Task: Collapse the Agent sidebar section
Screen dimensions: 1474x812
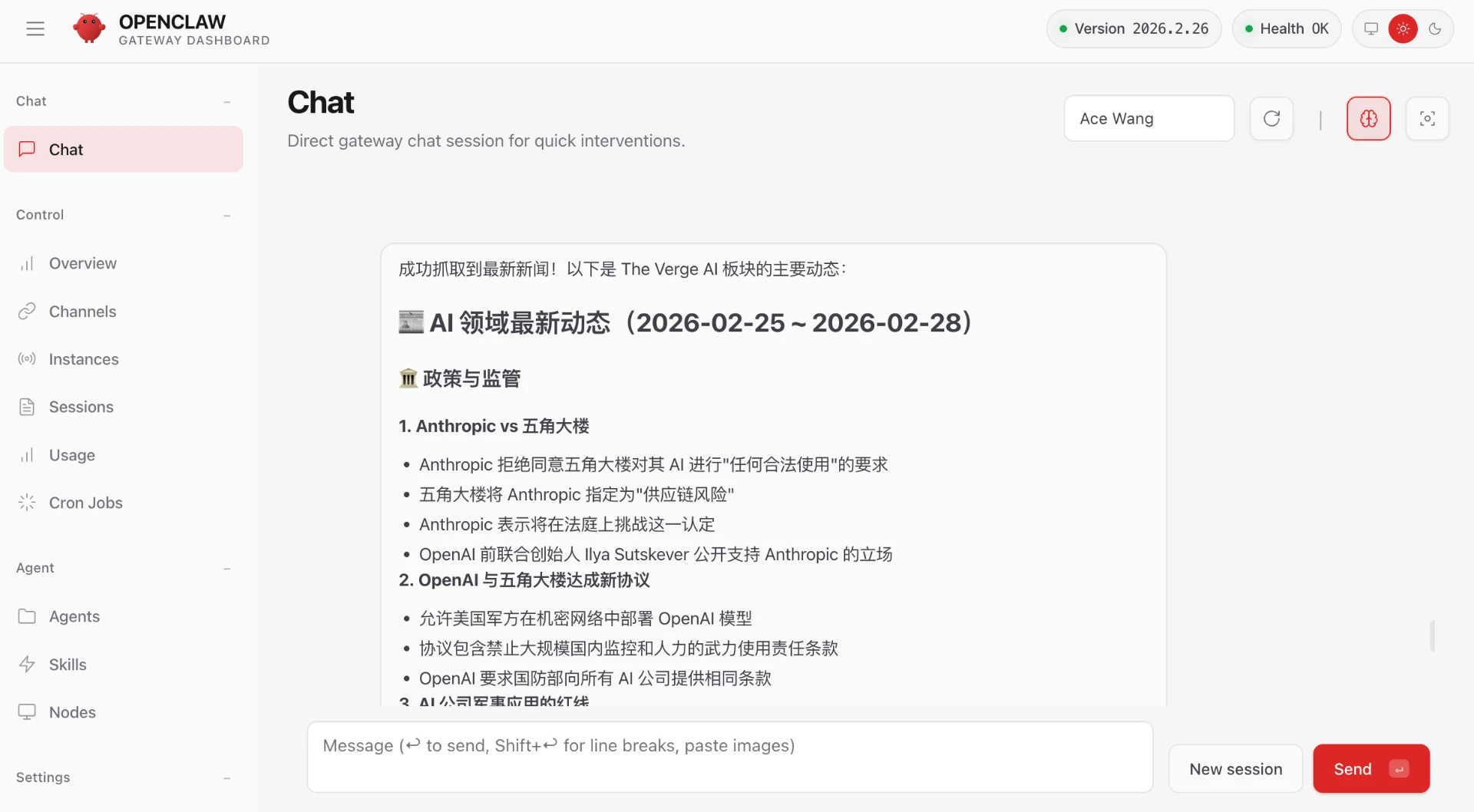Action: [x=226, y=569]
